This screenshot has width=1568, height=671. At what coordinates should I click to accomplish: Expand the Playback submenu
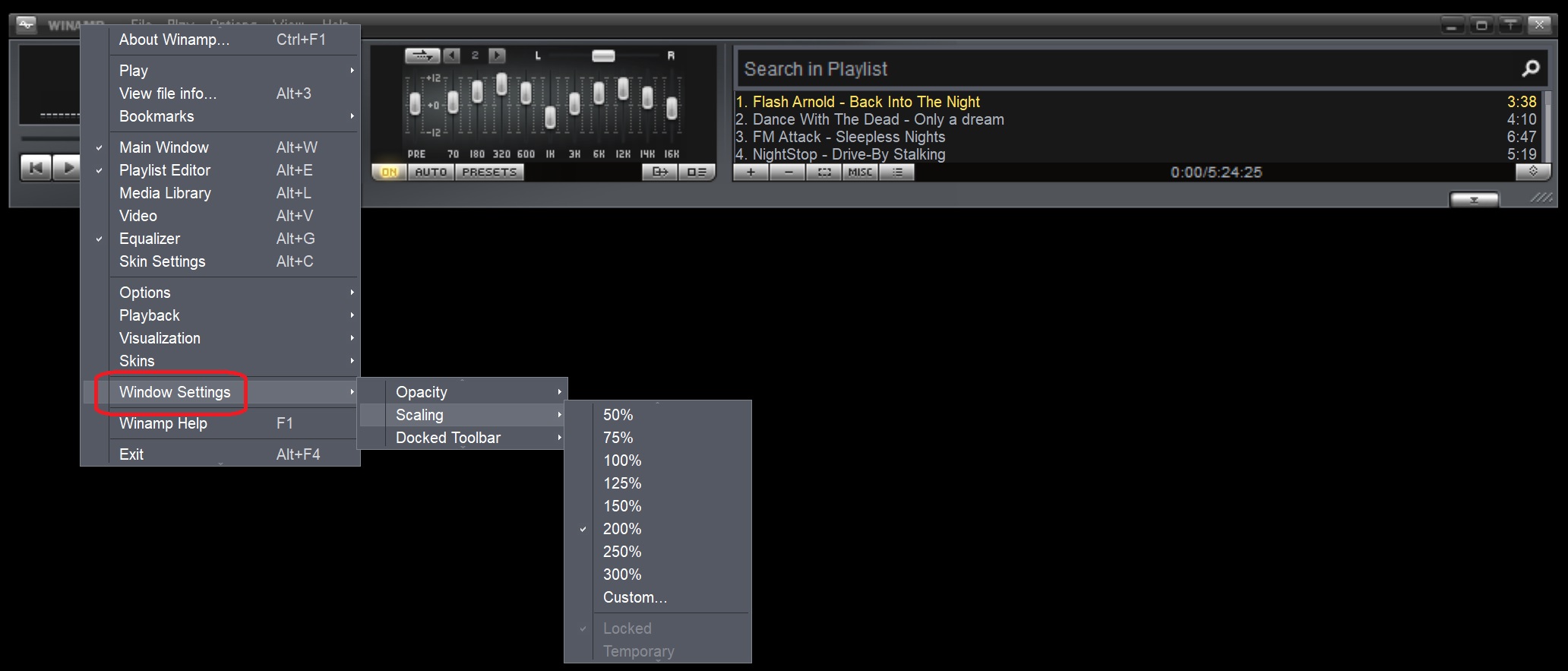coord(220,315)
